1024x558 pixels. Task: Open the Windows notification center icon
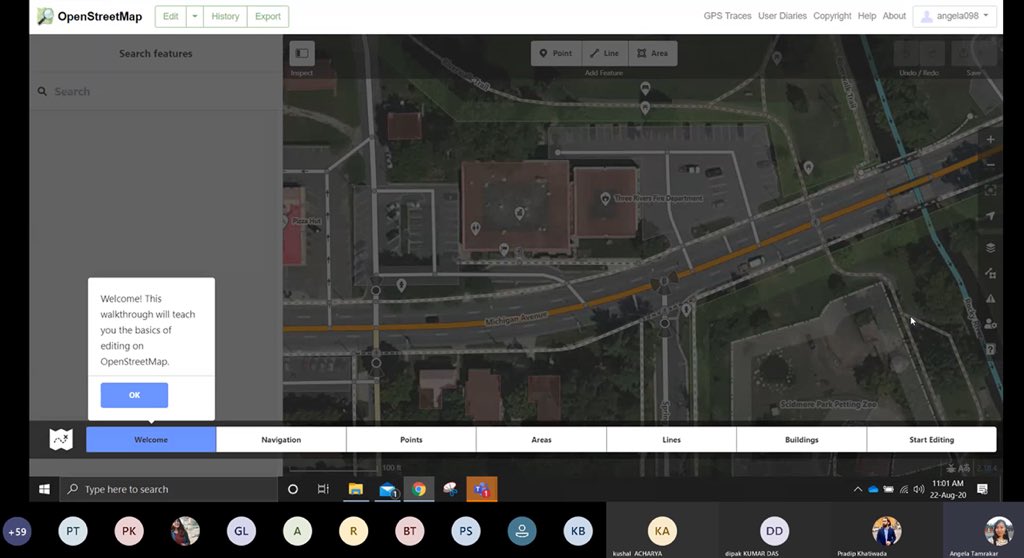[x=982, y=489]
